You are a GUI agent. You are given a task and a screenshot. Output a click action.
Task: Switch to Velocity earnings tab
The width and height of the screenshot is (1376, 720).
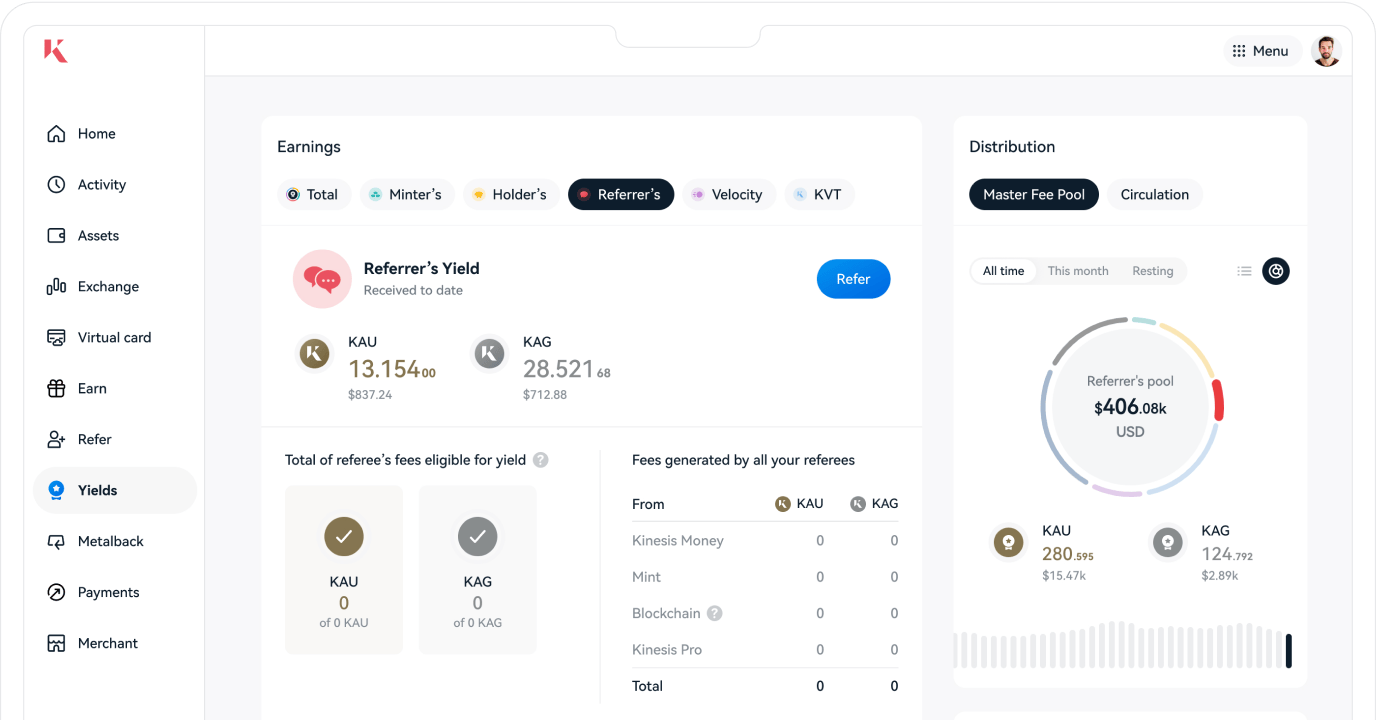coord(729,195)
